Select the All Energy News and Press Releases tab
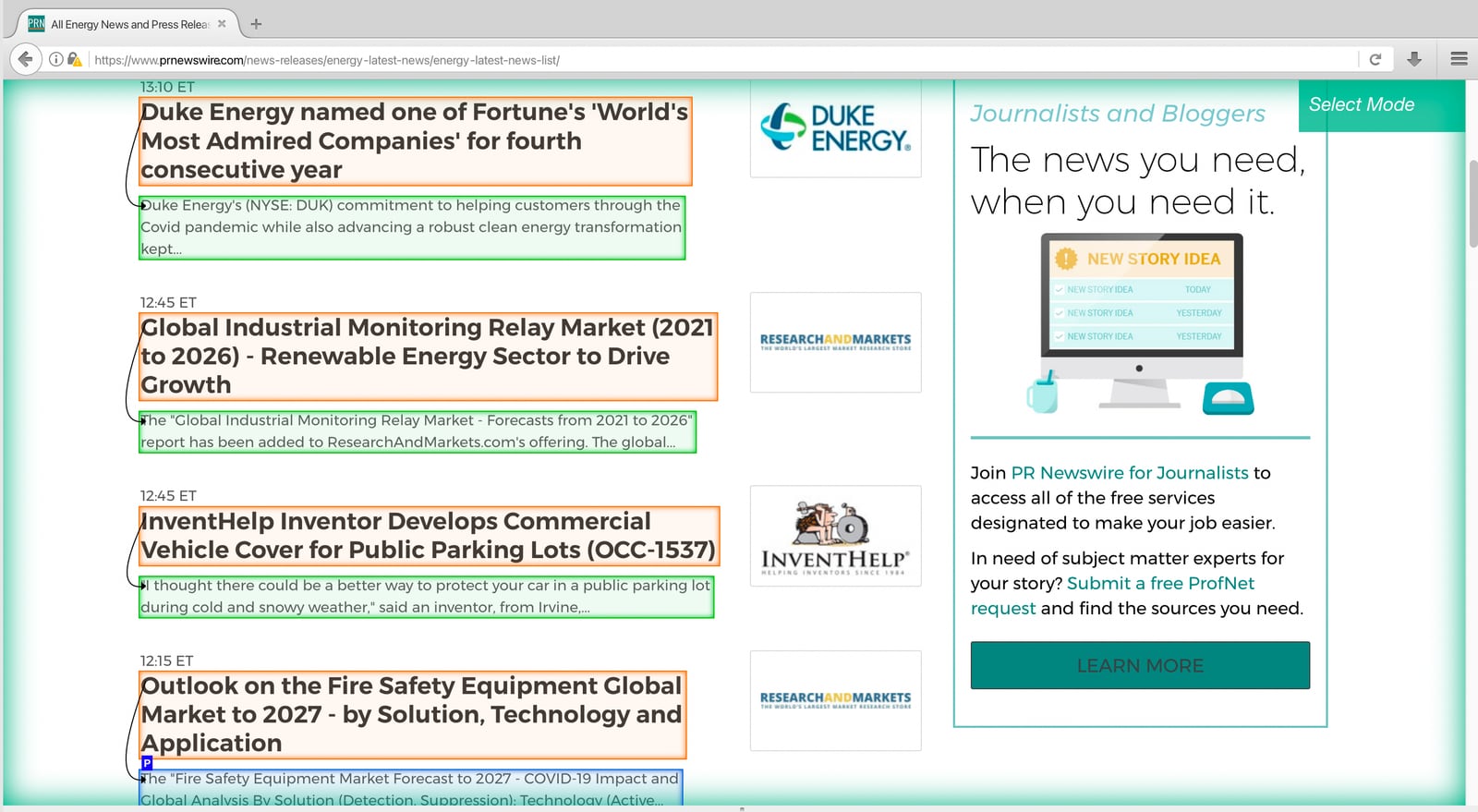Image resolution: width=1478 pixels, height=812 pixels. click(x=127, y=24)
